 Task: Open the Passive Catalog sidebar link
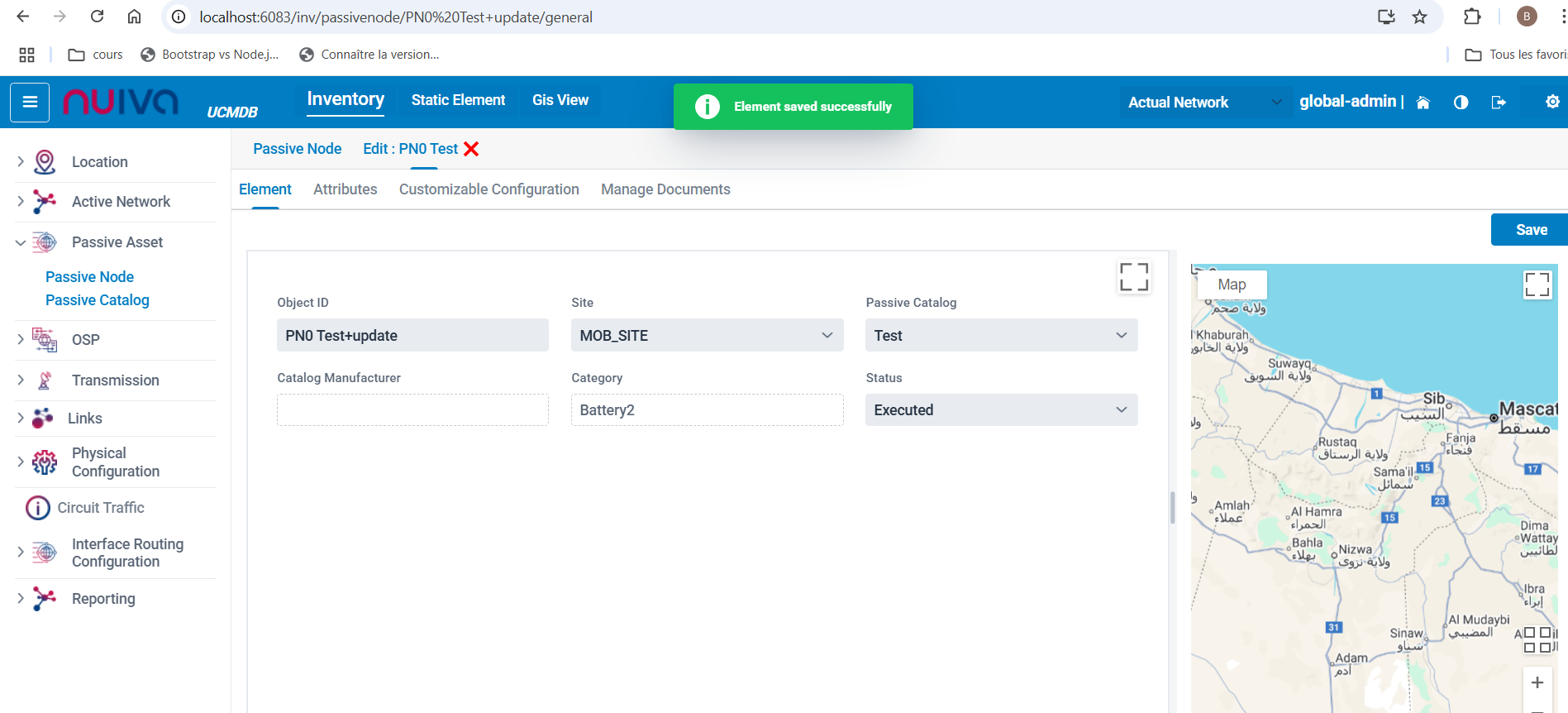[98, 300]
